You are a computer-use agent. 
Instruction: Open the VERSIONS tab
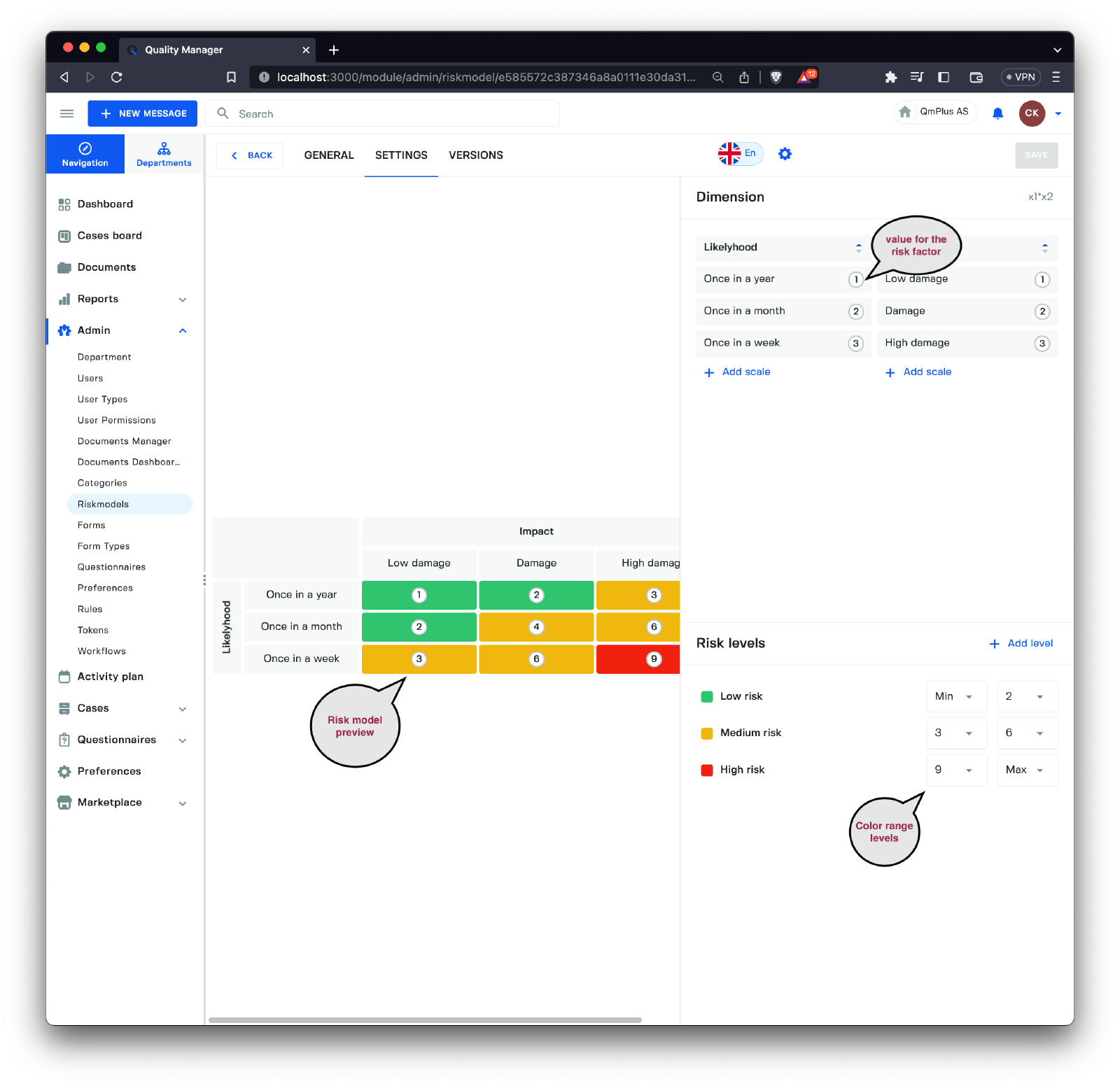(x=475, y=155)
